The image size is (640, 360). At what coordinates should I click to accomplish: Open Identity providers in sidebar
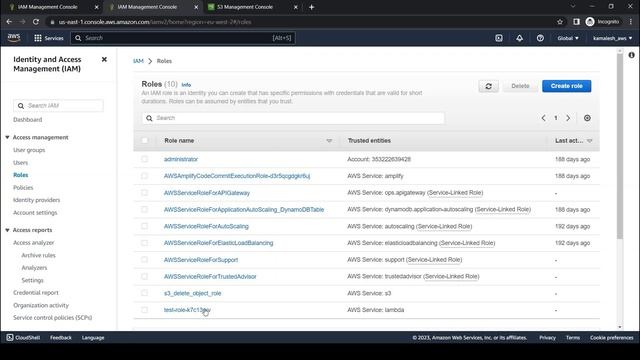36,200
